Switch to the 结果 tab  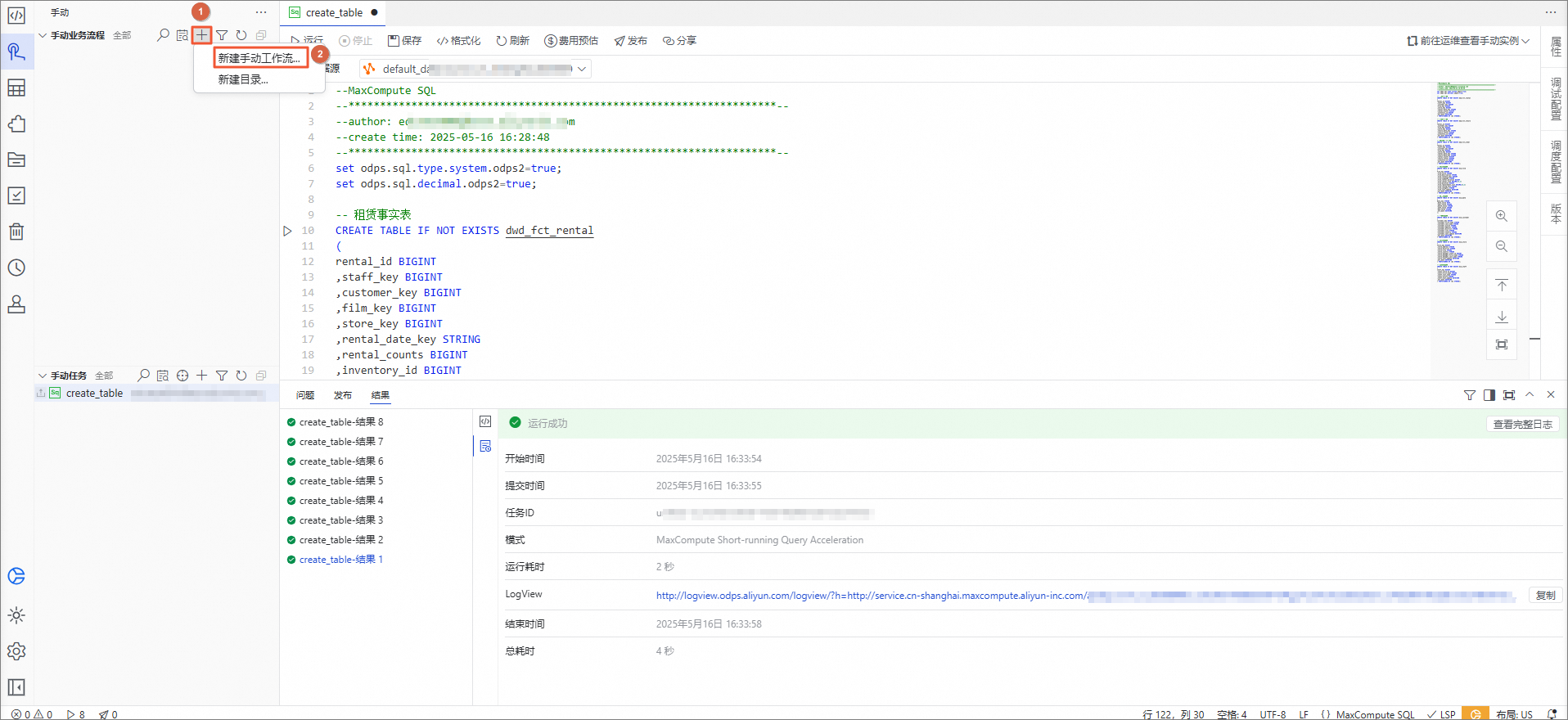point(381,395)
